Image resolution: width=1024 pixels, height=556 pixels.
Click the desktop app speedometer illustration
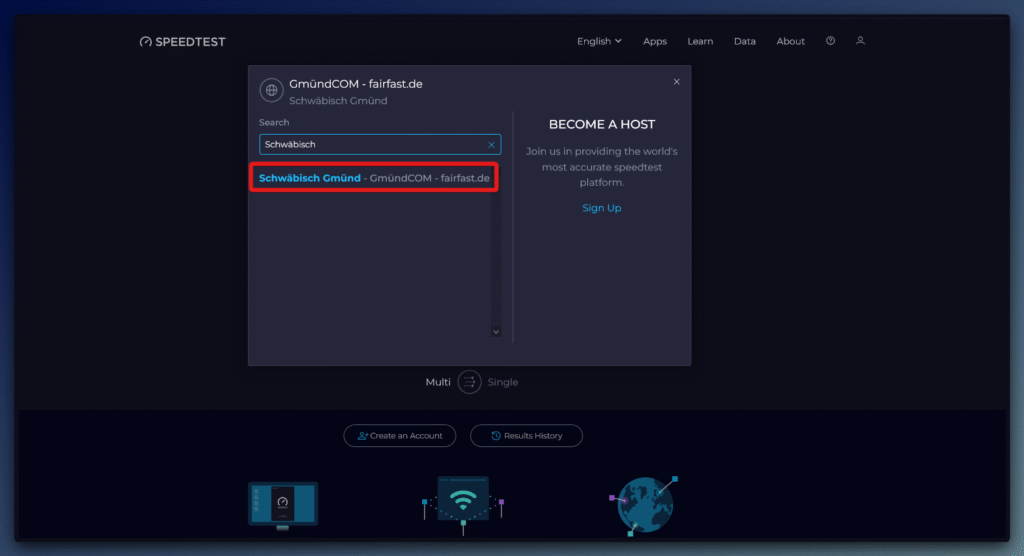pos(282,505)
